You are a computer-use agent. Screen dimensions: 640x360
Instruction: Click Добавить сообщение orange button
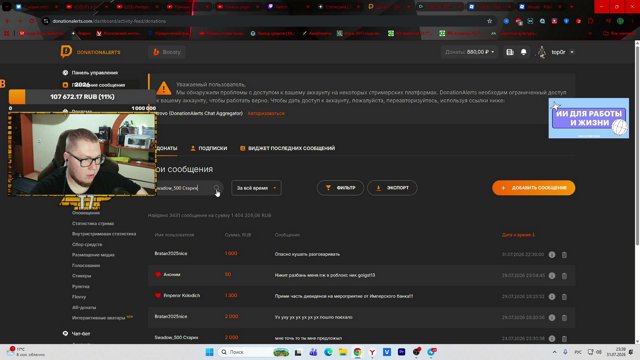pyautogui.click(x=533, y=188)
